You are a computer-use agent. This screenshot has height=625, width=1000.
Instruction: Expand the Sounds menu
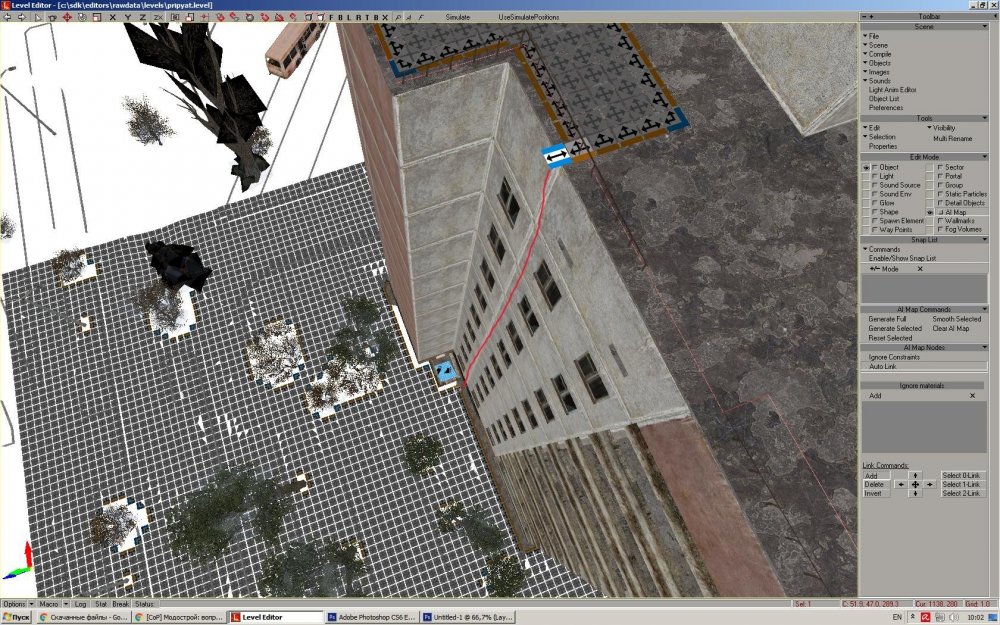click(x=877, y=81)
